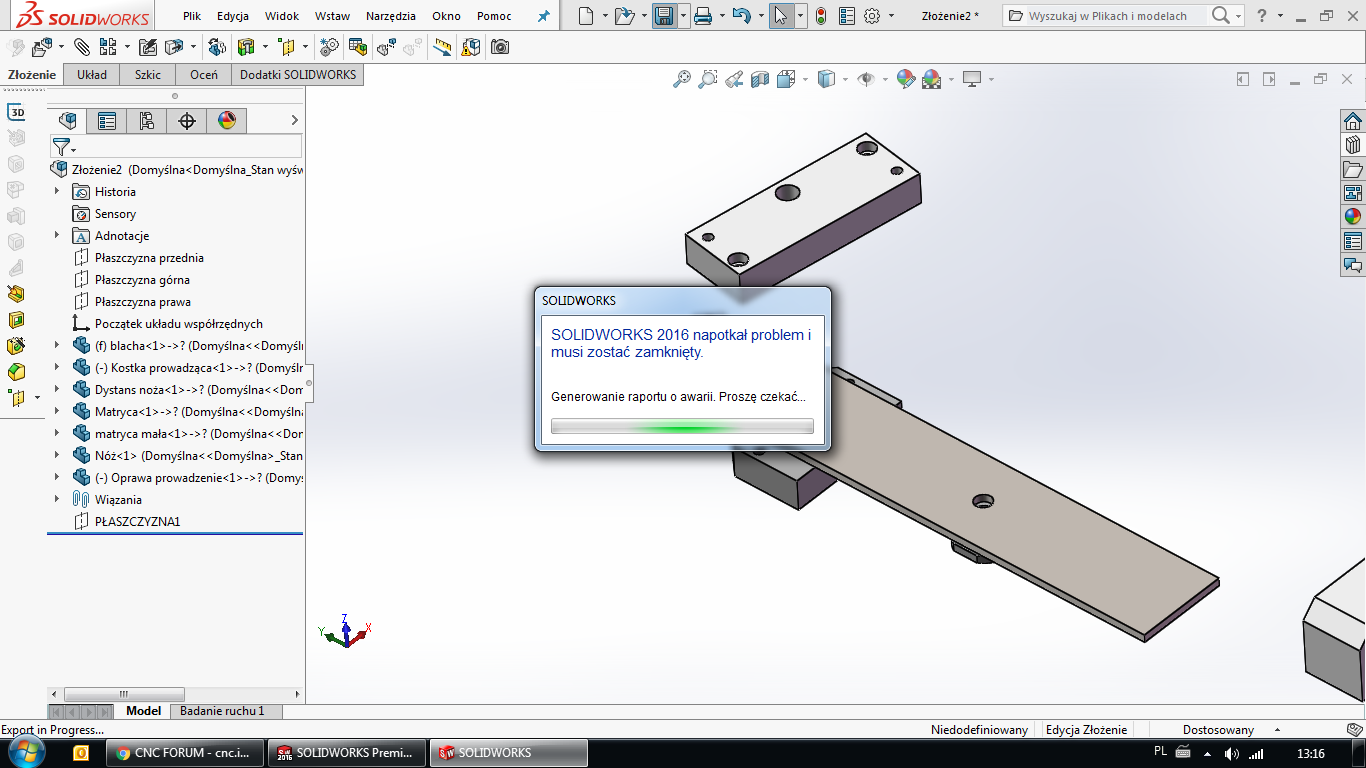Click the crash report progress bar

682,427
